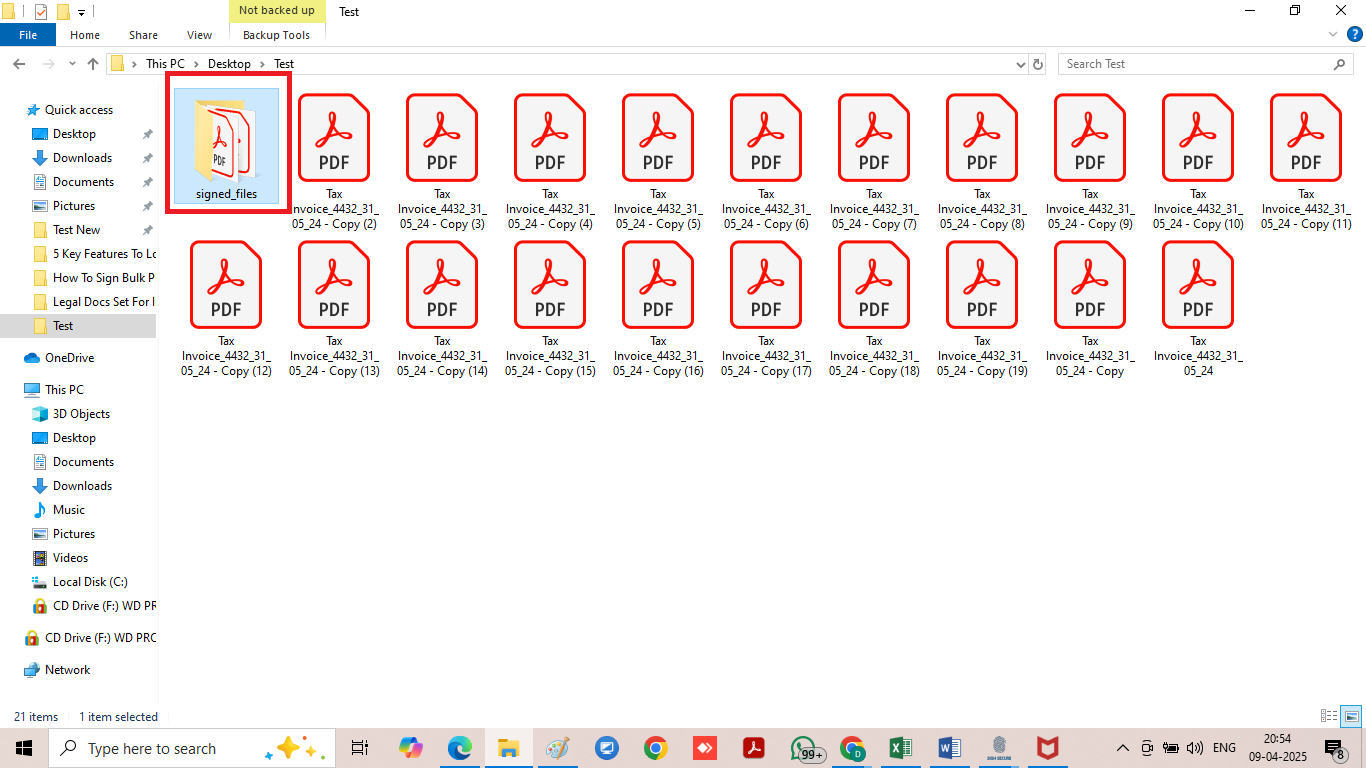Viewport: 1366px width, 768px height.
Task: Open the Windows Start menu
Action: tap(23, 748)
